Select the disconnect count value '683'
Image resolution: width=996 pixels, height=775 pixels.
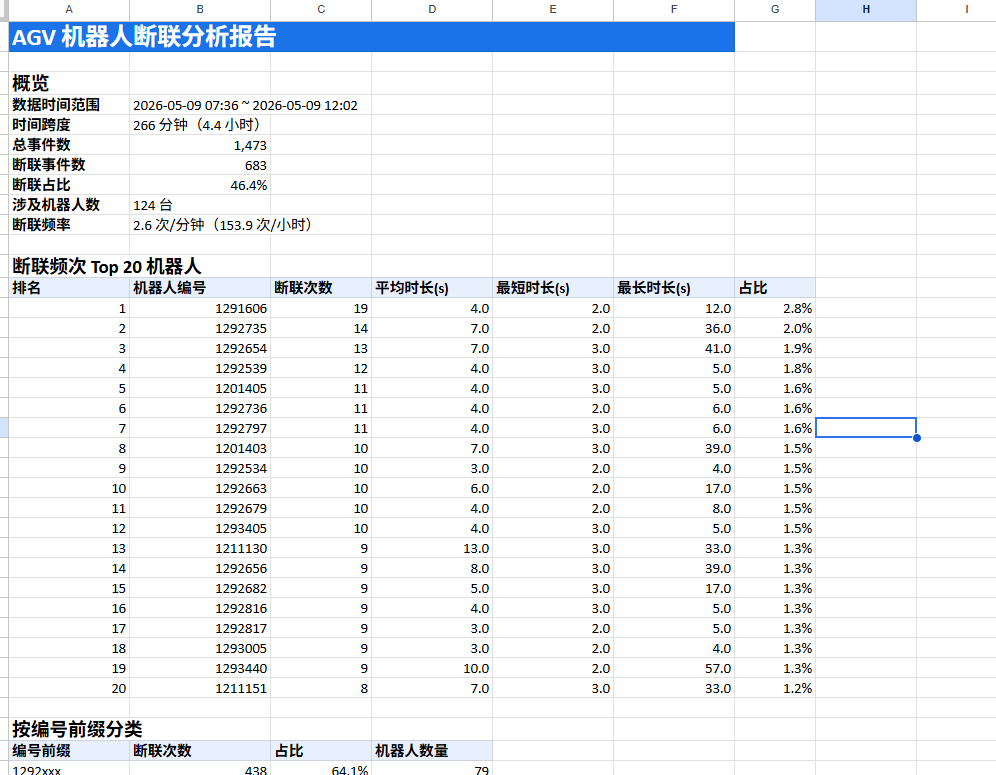click(x=199, y=165)
